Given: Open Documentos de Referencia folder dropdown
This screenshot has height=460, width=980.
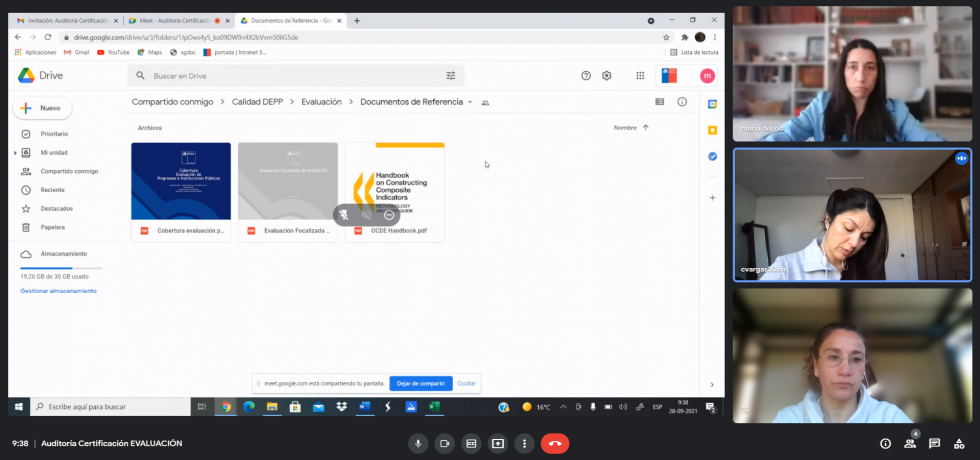Looking at the screenshot, I should pos(470,102).
